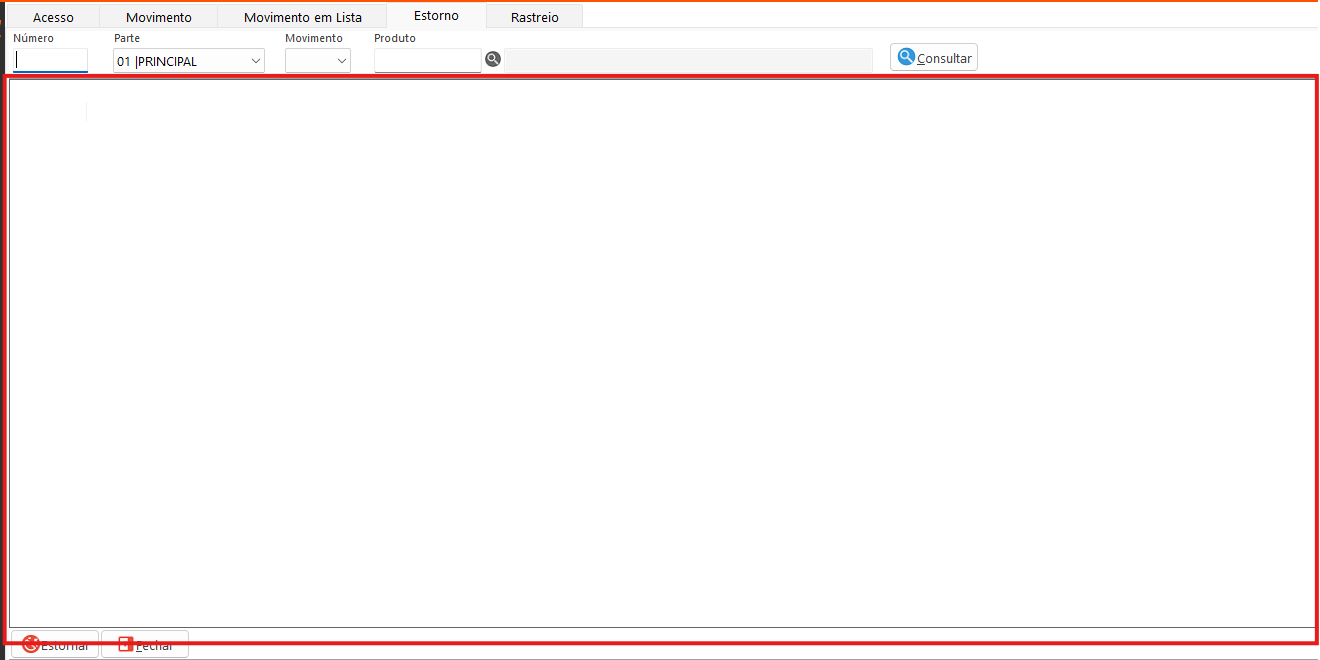
Task: Select the Estorno tab
Action: [436, 16]
